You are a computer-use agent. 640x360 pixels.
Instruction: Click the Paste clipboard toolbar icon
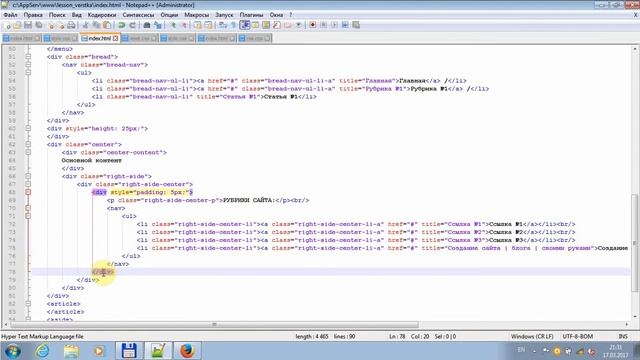(107, 25)
